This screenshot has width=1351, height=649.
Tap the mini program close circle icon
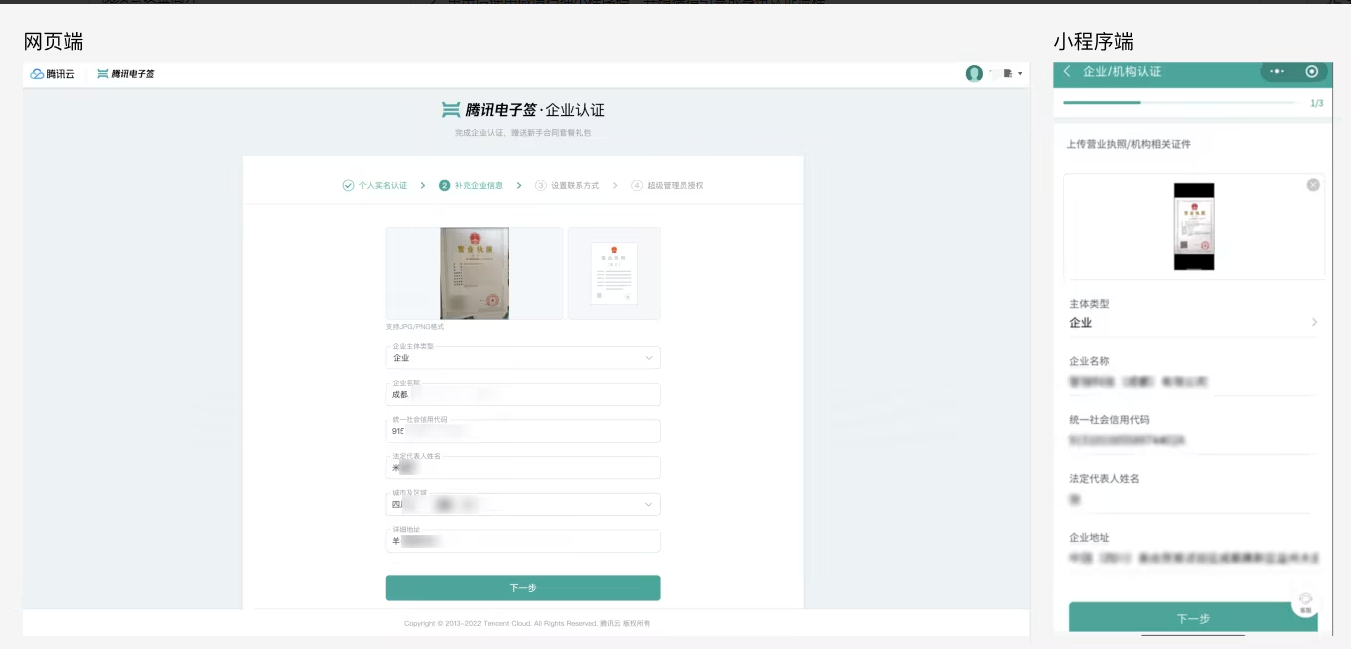click(1311, 71)
